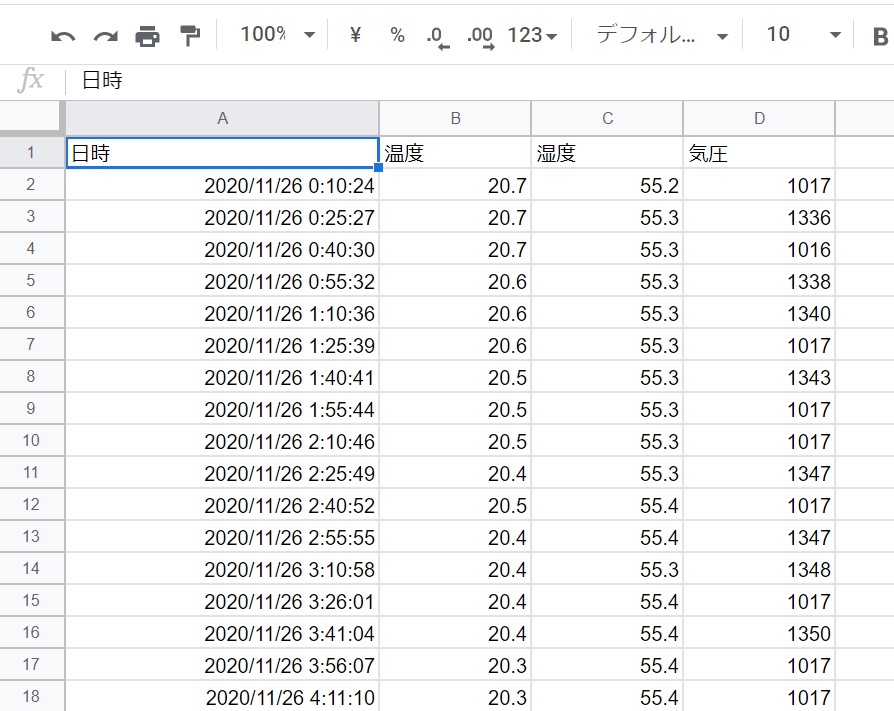Click temperature 20.6 in row 5
The height and width of the screenshot is (711, 894).
[x=455, y=281]
